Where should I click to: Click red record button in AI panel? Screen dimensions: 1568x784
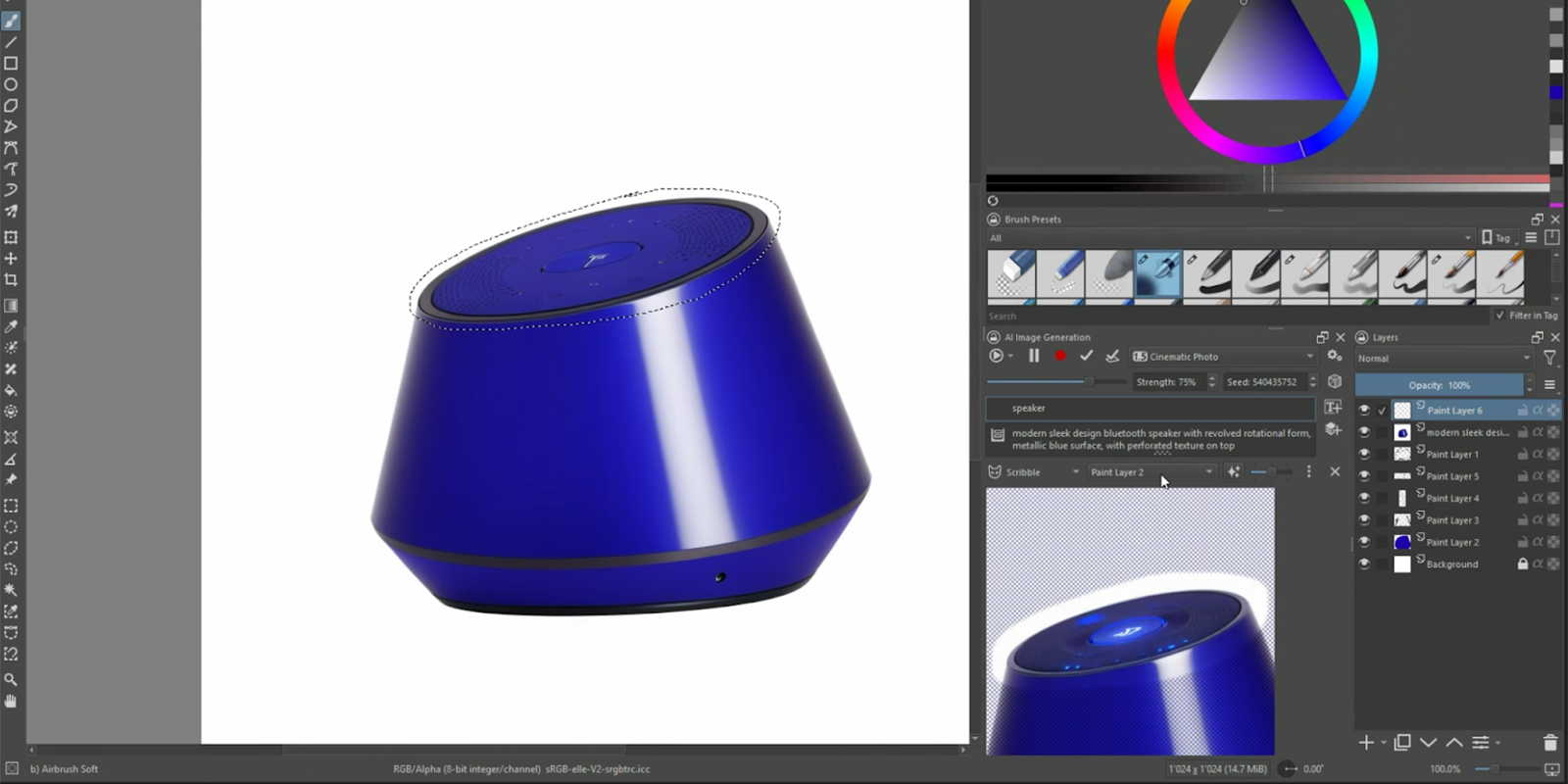[1060, 357]
